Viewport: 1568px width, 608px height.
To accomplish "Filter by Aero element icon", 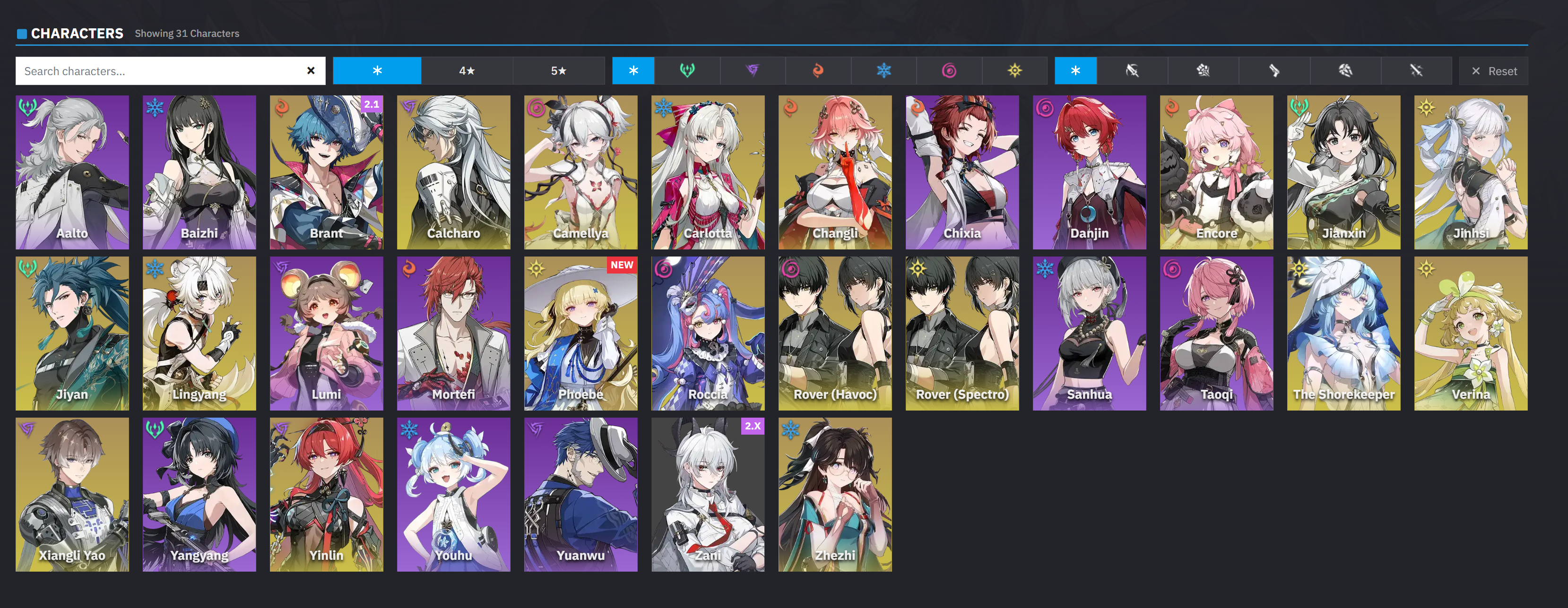I will click(687, 70).
